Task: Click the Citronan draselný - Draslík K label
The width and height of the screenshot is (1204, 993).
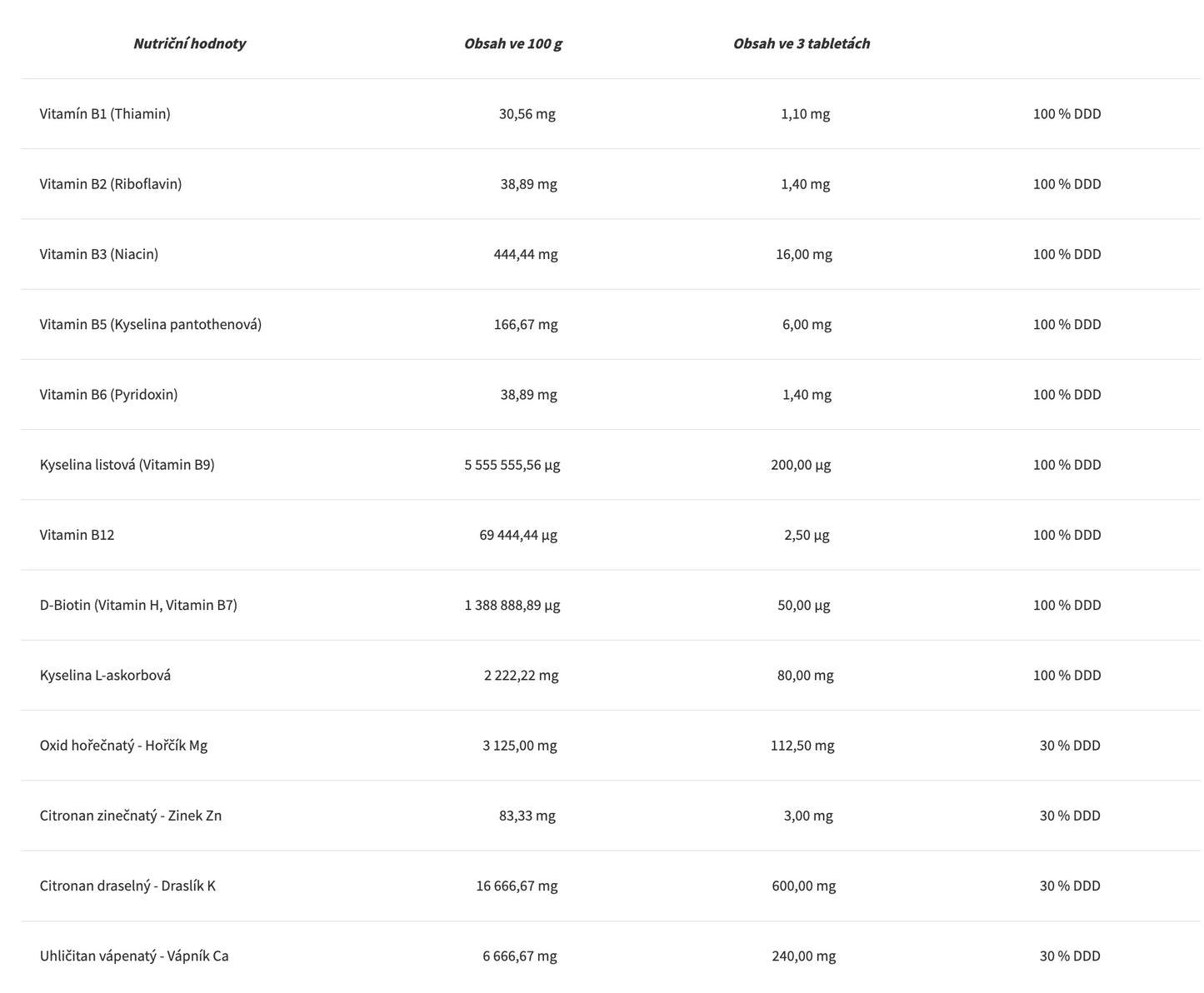Action: click(x=127, y=886)
